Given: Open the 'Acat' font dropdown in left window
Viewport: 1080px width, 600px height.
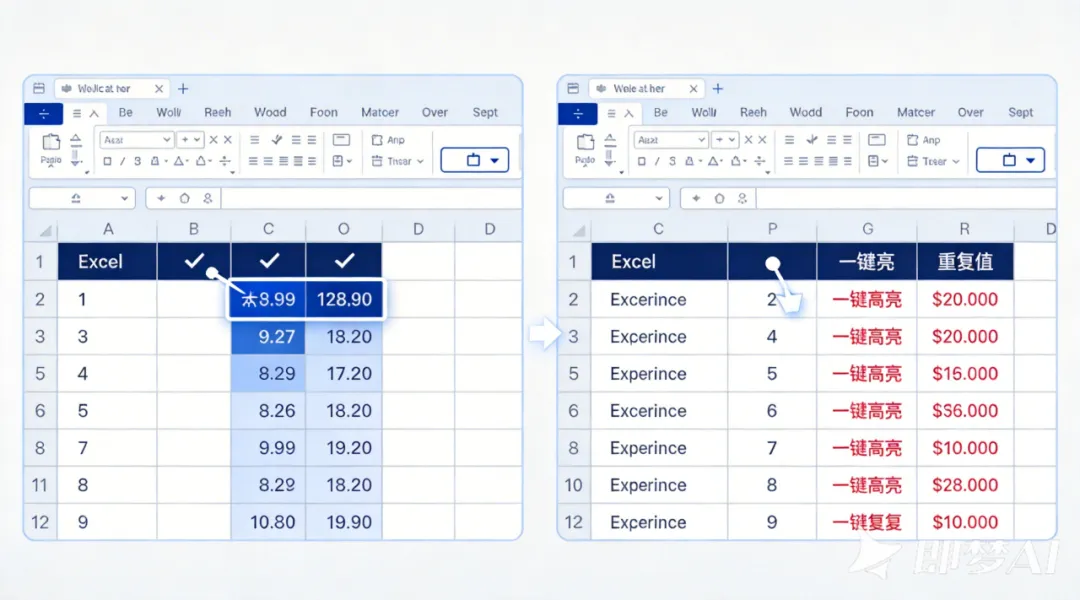Looking at the screenshot, I should [136, 140].
